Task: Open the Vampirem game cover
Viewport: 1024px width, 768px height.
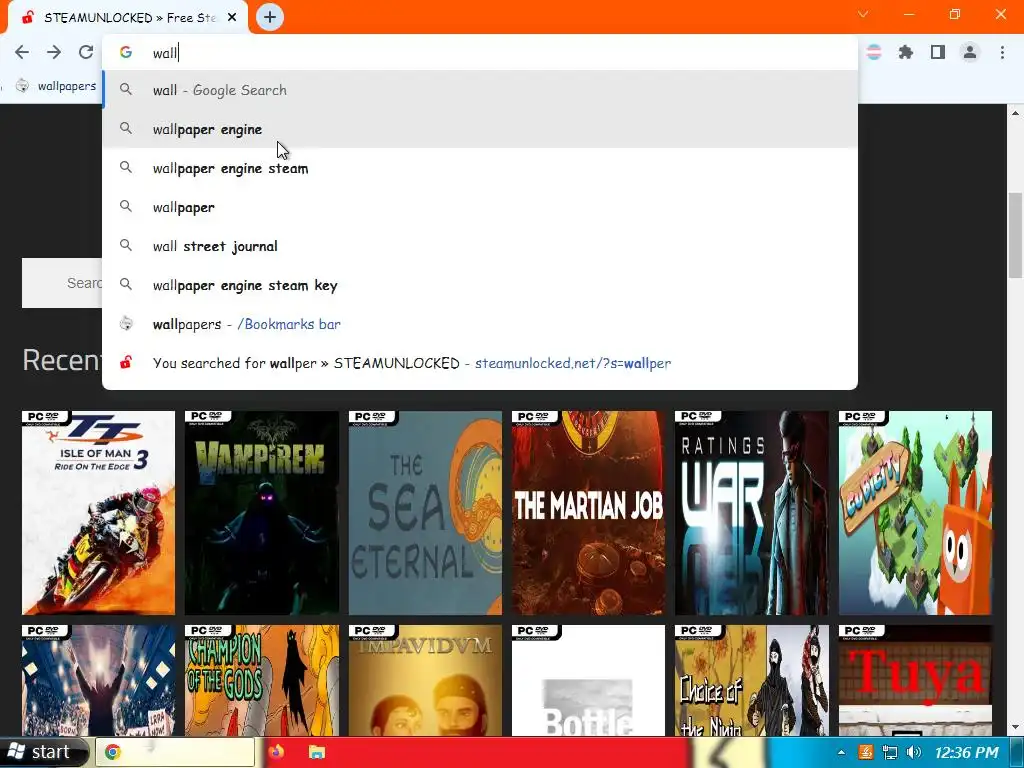Action: point(262,513)
